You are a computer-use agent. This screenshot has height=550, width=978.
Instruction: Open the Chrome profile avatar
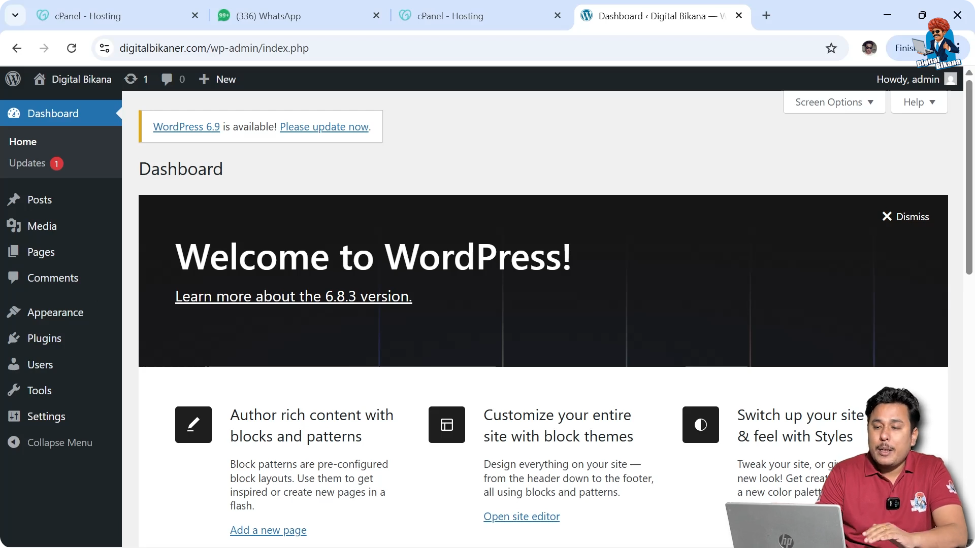[x=869, y=48]
